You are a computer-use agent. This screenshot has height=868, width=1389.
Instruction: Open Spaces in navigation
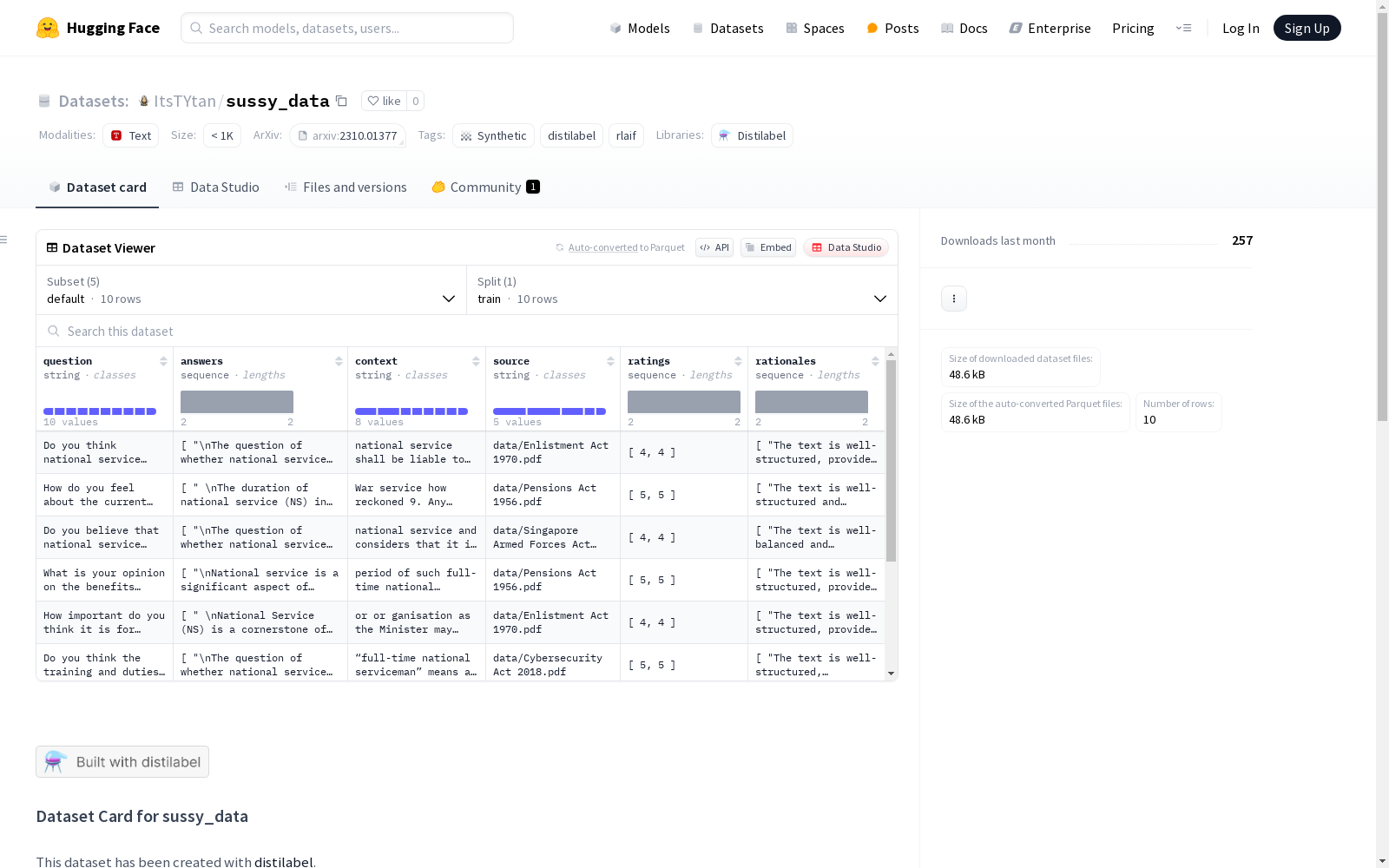click(814, 28)
